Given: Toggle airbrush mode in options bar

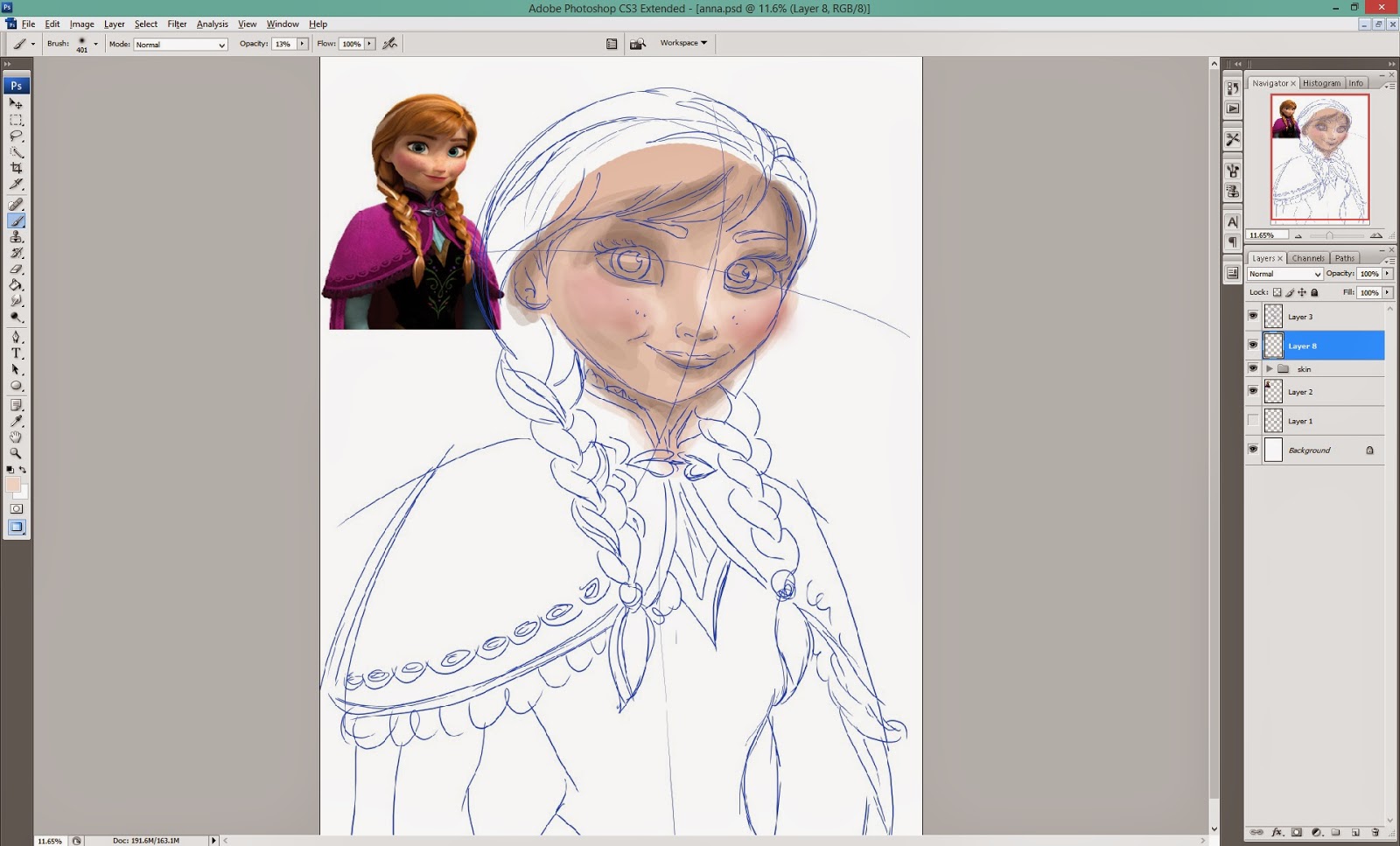Looking at the screenshot, I should pos(389,43).
